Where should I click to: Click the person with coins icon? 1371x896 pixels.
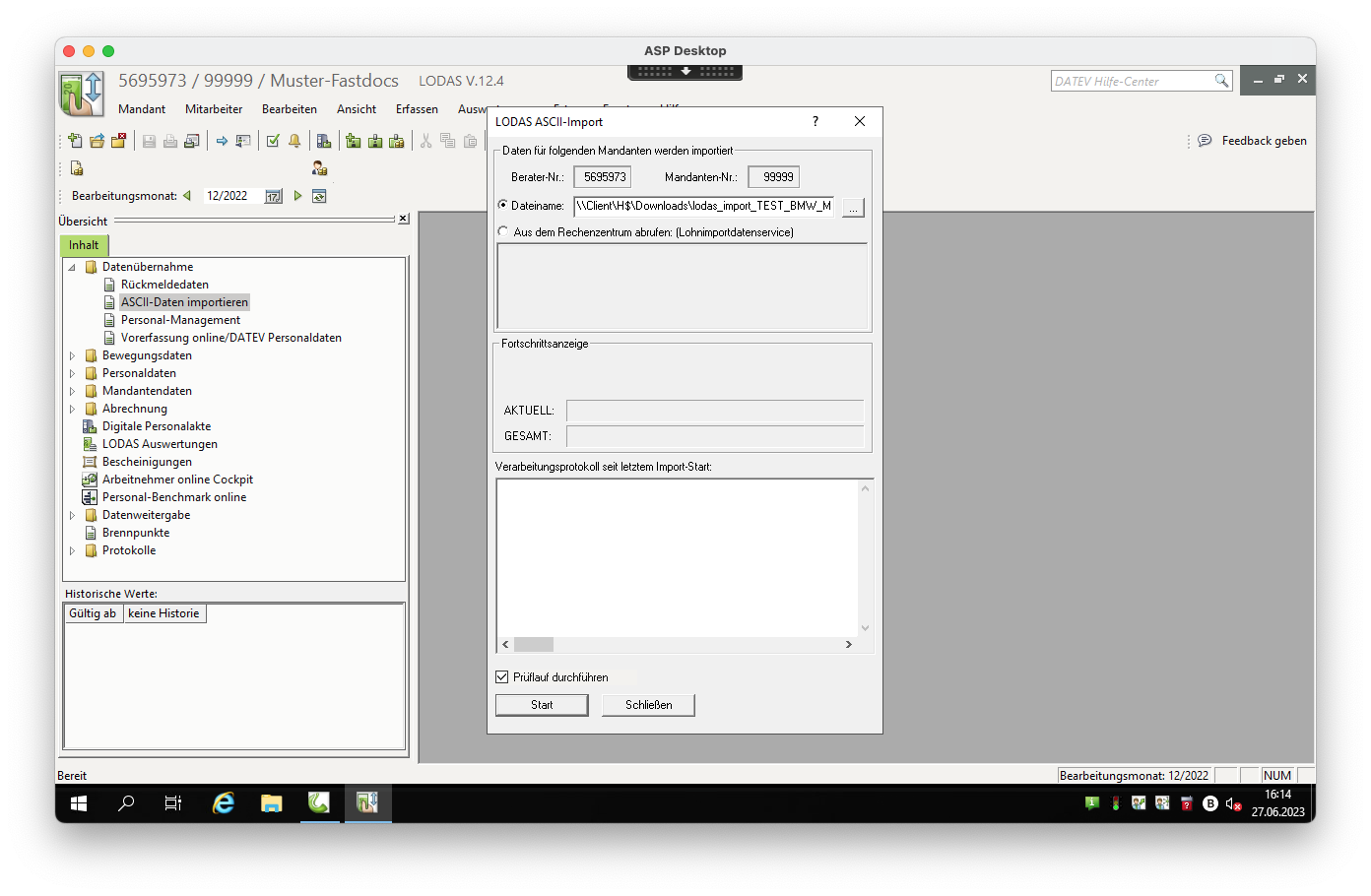(319, 168)
